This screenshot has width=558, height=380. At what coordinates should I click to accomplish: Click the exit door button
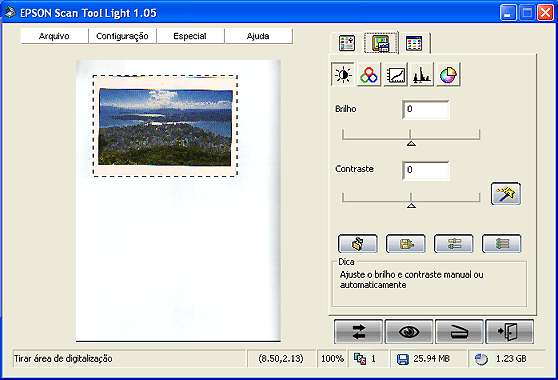(509, 332)
